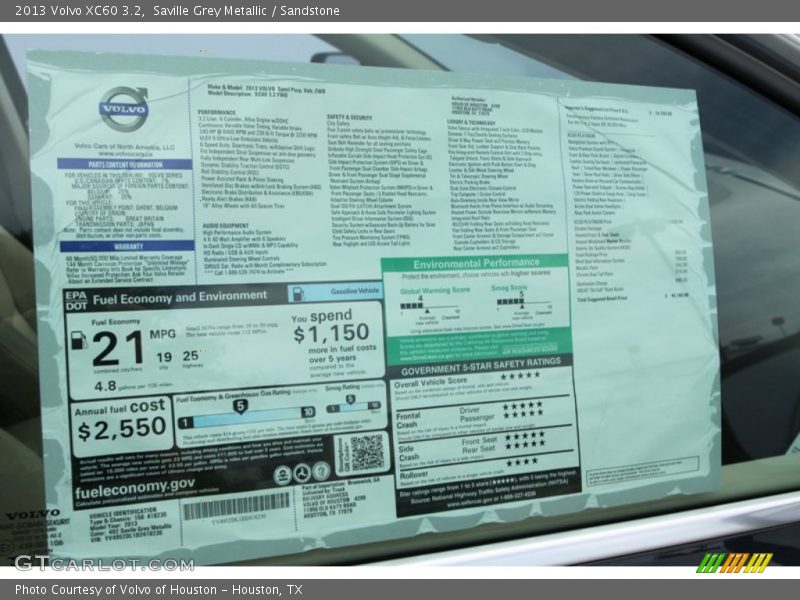Click the colored stripes logo in bottom-right corner
This screenshot has width=800, height=600.
coord(734,562)
